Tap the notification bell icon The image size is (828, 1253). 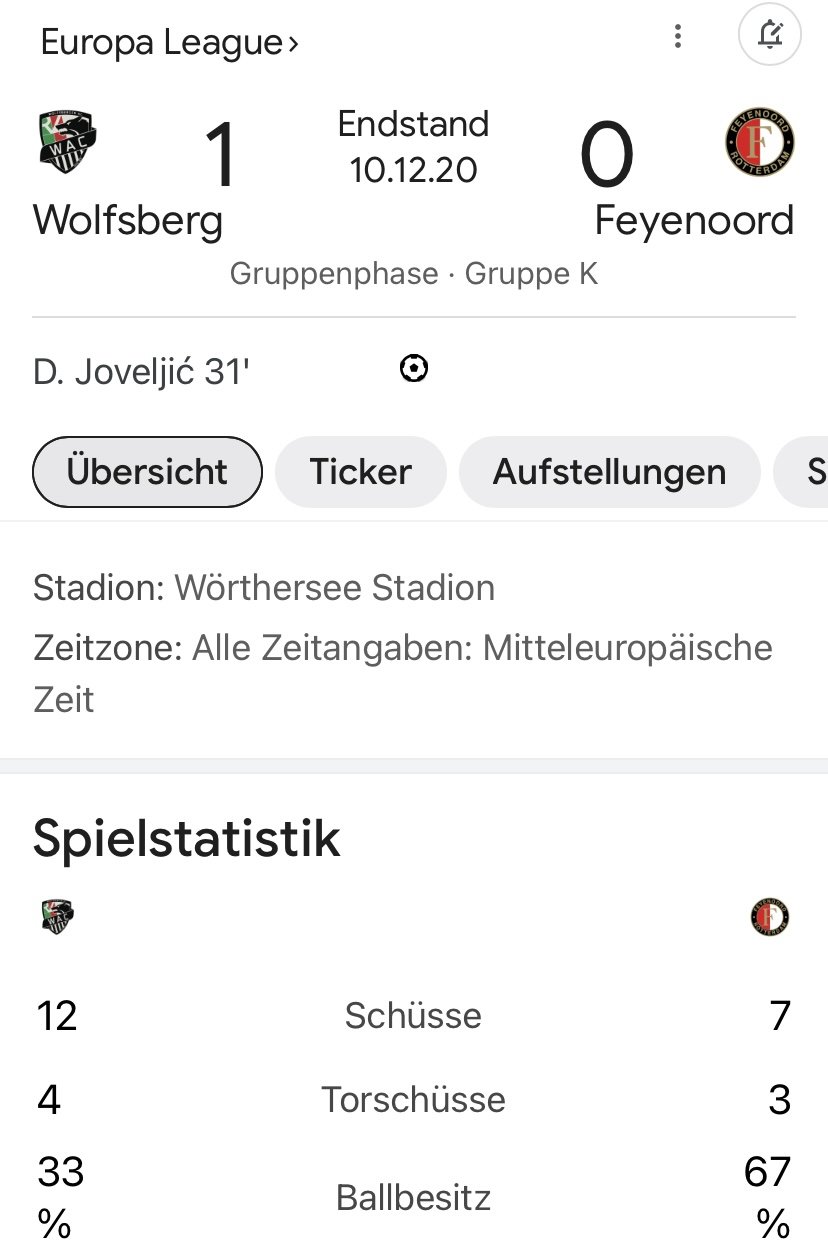(769, 37)
